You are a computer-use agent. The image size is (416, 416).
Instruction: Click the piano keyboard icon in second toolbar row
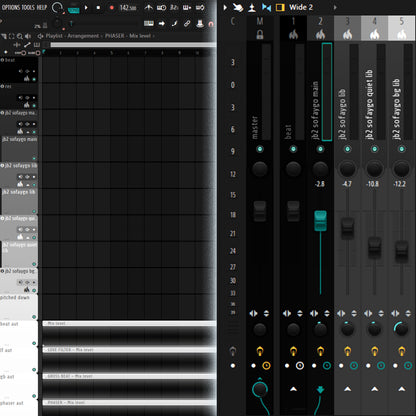pyautogui.click(x=149, y=23)
